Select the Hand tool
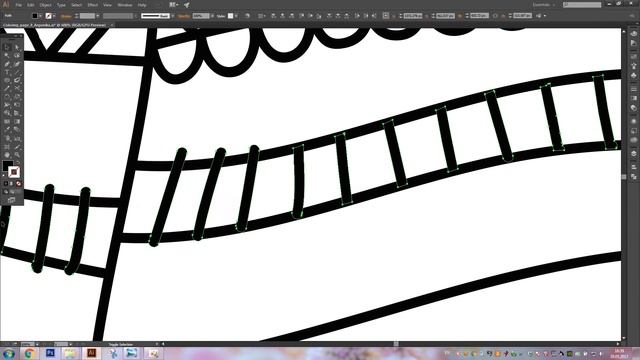640x360 pixels. pyautogui.click(x=7, y=154)
